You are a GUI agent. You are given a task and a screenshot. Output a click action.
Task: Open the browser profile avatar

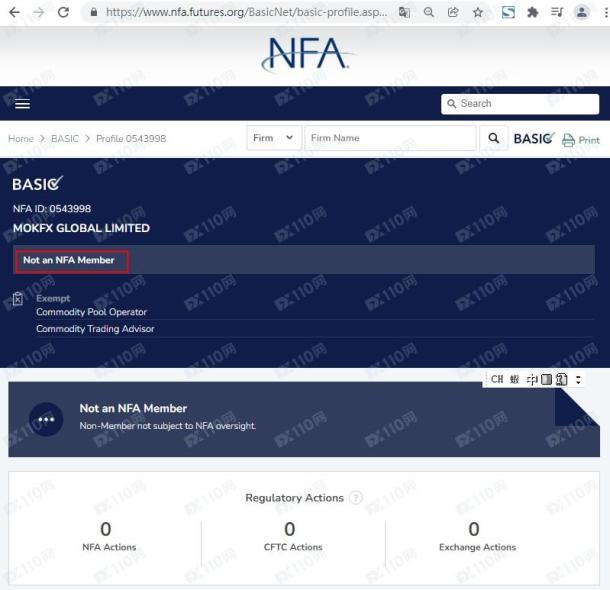point(582,12)
